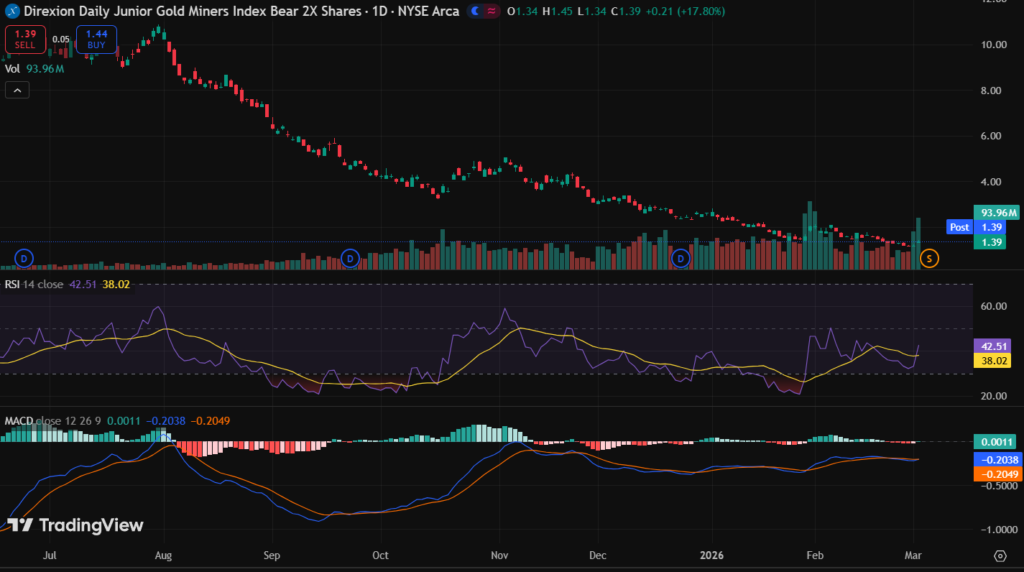Image resolution: width=1024 pixels, height=572 pixels.
Task: Click the 93.96M volume label on axis
Action: pos(997,212)
